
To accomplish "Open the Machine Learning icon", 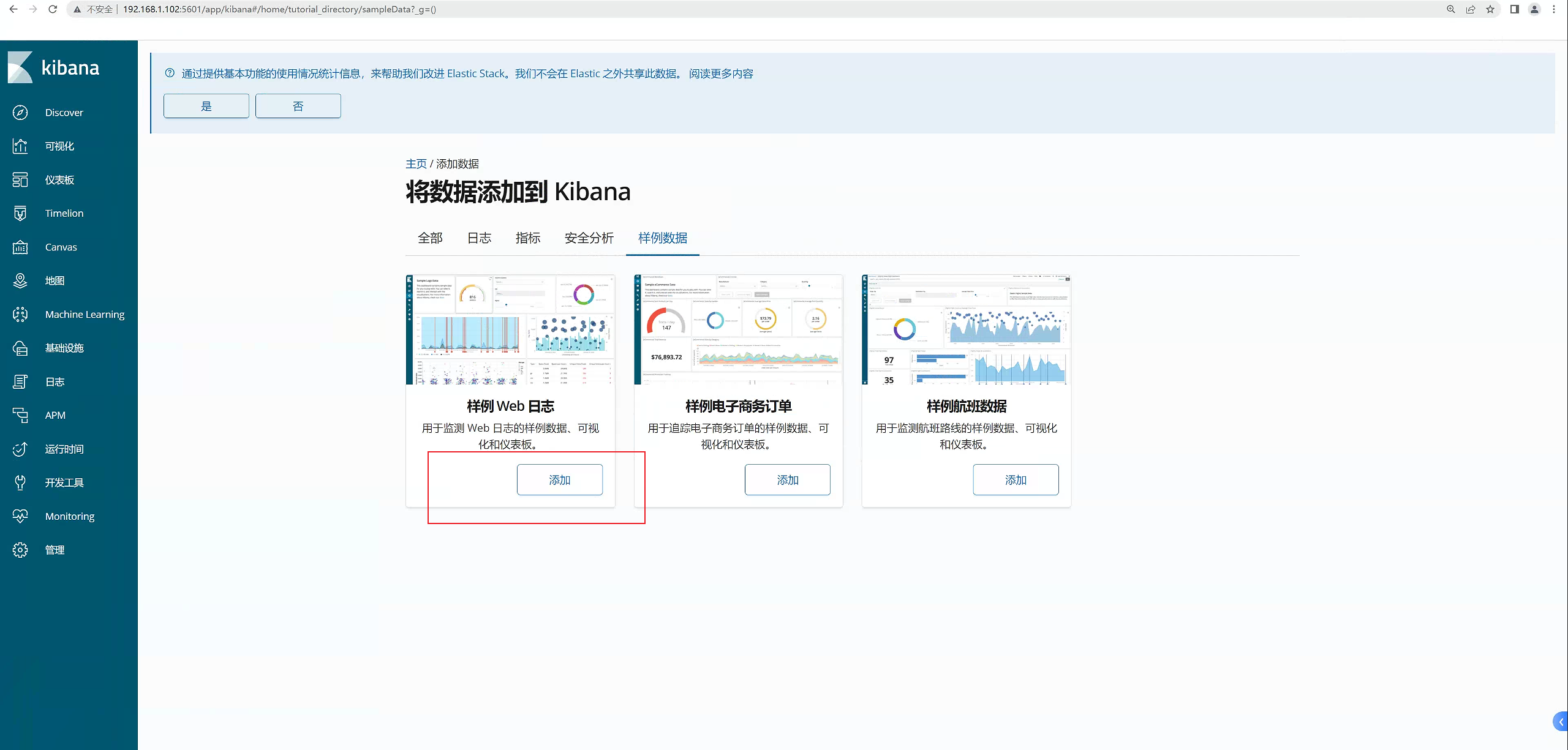I will tap(20, 315).
